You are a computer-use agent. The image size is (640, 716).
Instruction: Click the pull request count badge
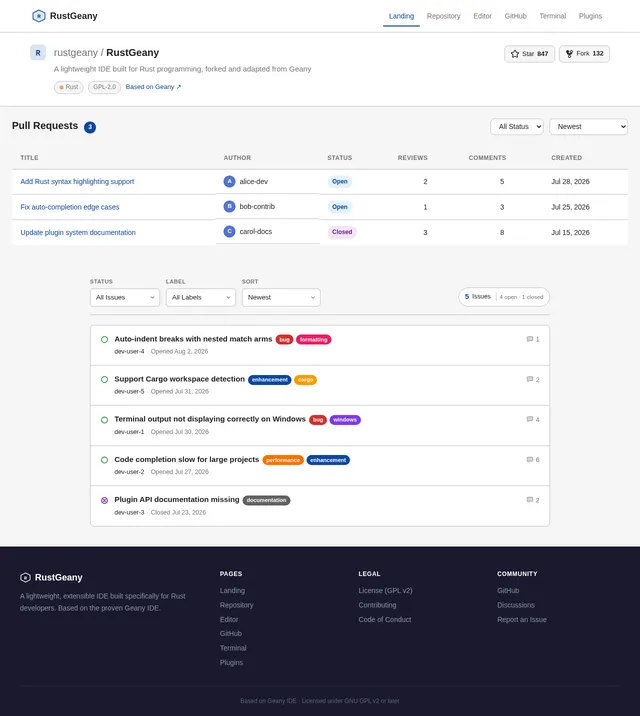[90, 127]
